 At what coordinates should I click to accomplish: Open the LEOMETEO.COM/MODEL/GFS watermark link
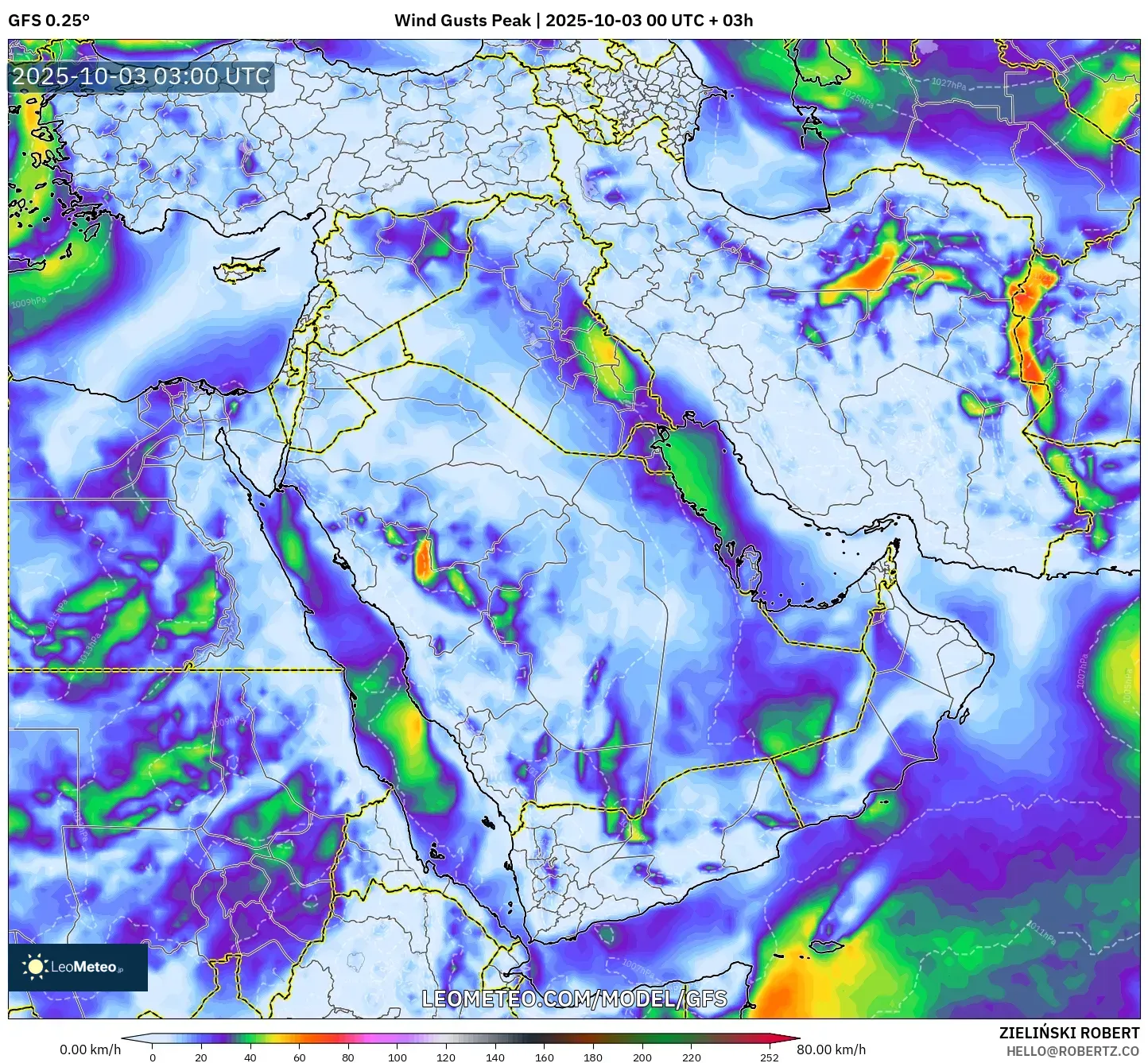pyautogui.click(x=573, y=999)
